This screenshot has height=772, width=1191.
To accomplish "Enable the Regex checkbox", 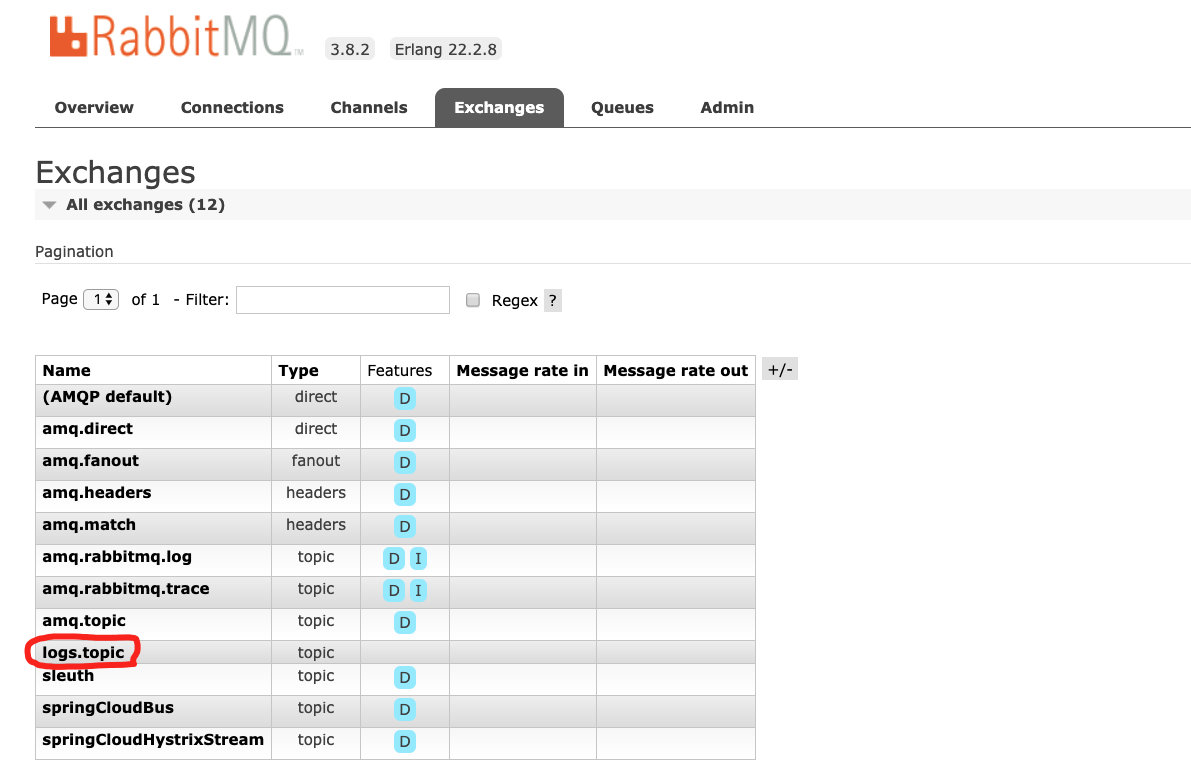I will coord(472,300).
